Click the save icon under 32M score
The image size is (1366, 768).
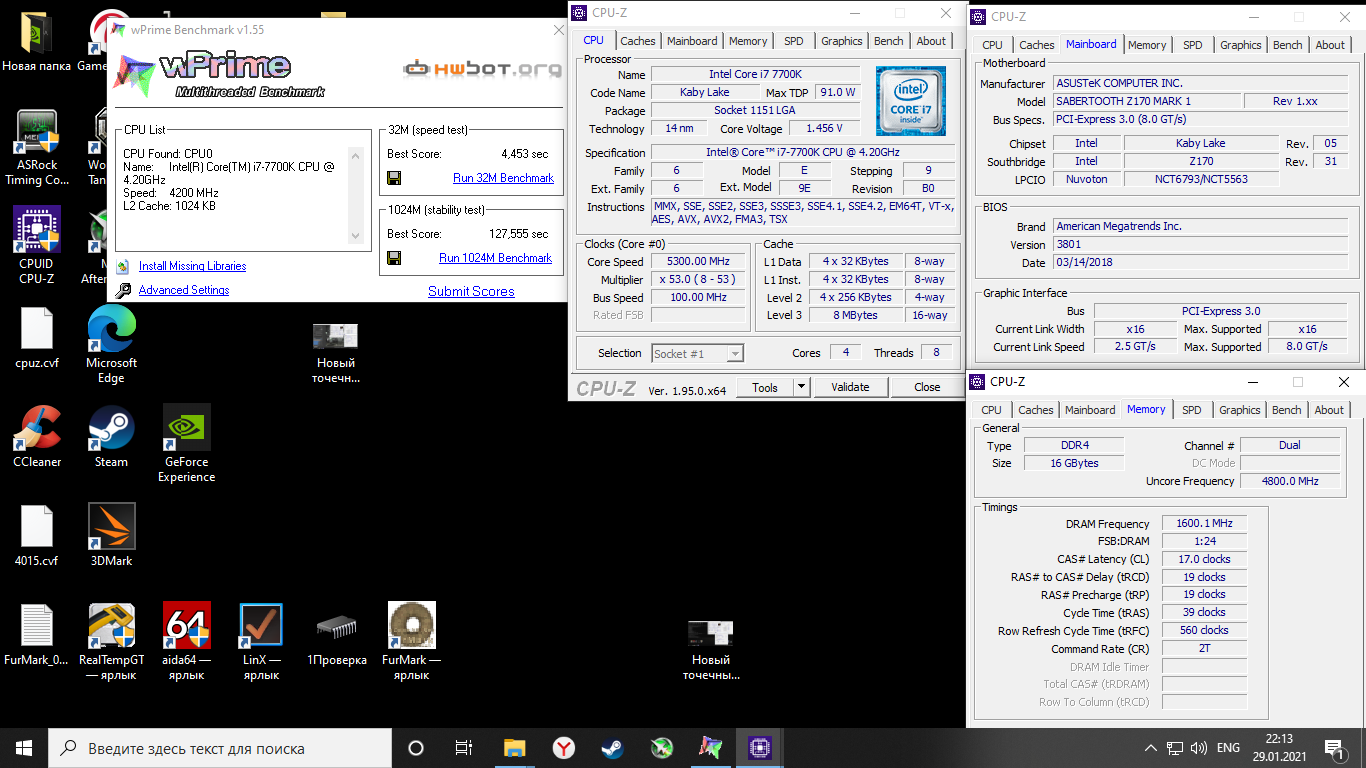[394, 178]
